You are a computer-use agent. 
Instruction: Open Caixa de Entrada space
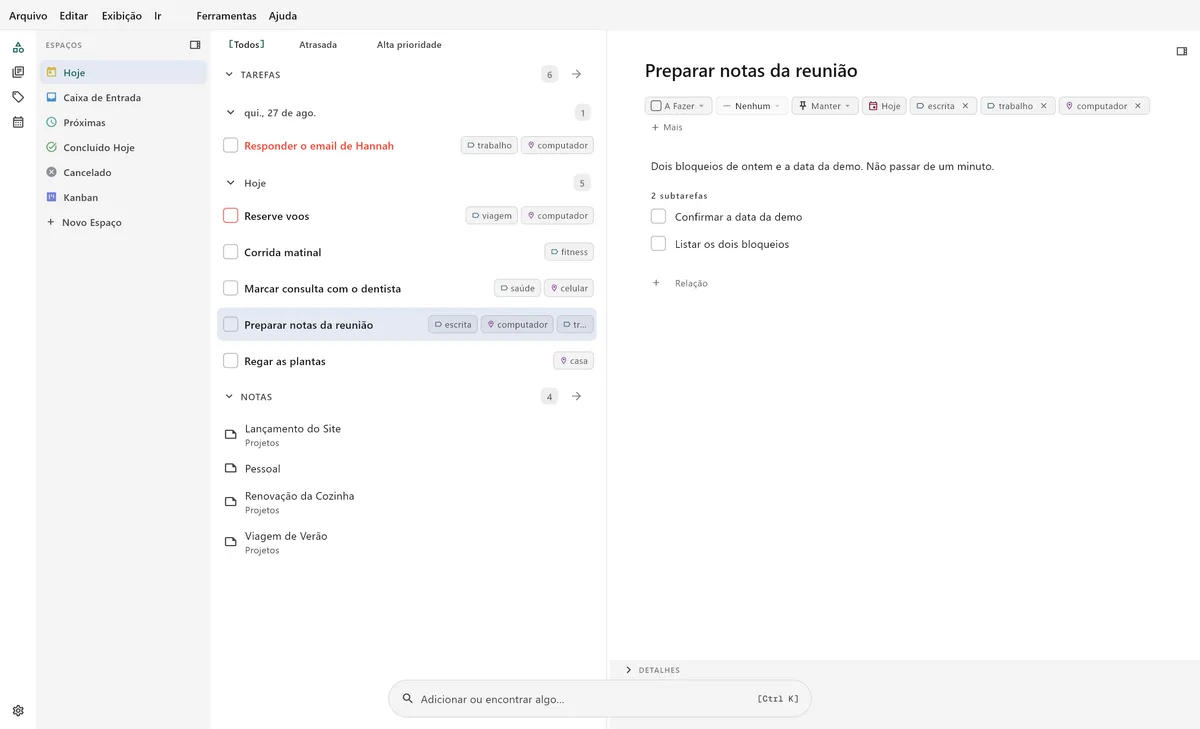pyautogui.click(x=123, y=98)
